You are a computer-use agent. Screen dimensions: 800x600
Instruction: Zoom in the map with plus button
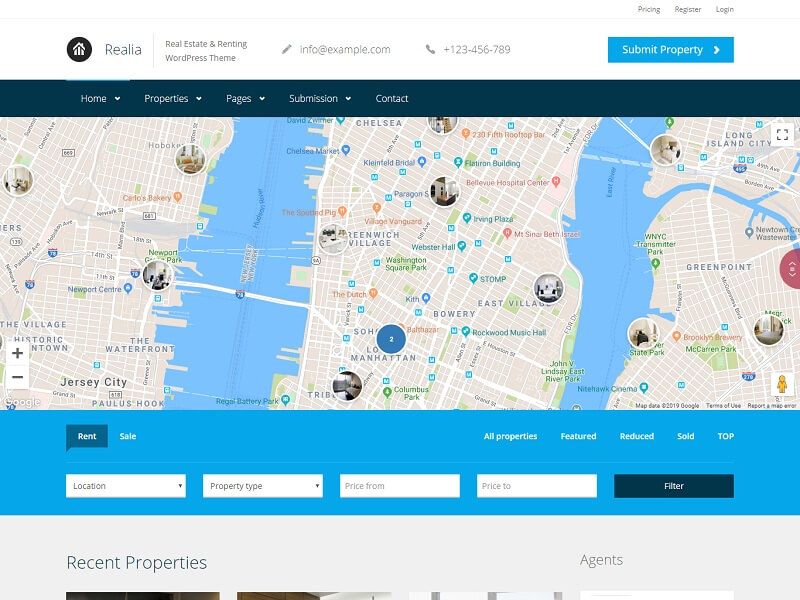click(17, 353)
